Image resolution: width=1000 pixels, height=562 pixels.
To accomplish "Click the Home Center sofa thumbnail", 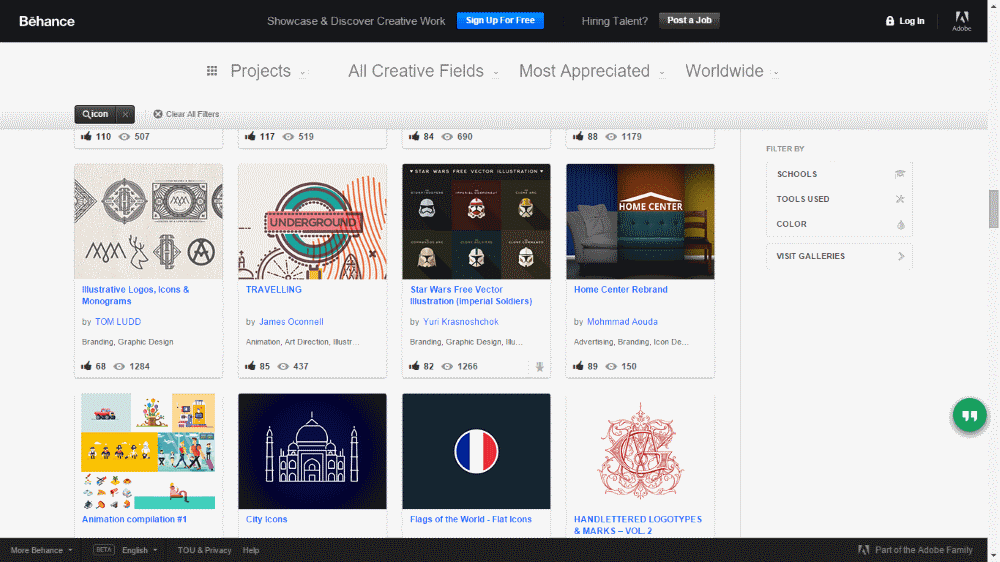I will pyautogui.click(x=640, y=221).
